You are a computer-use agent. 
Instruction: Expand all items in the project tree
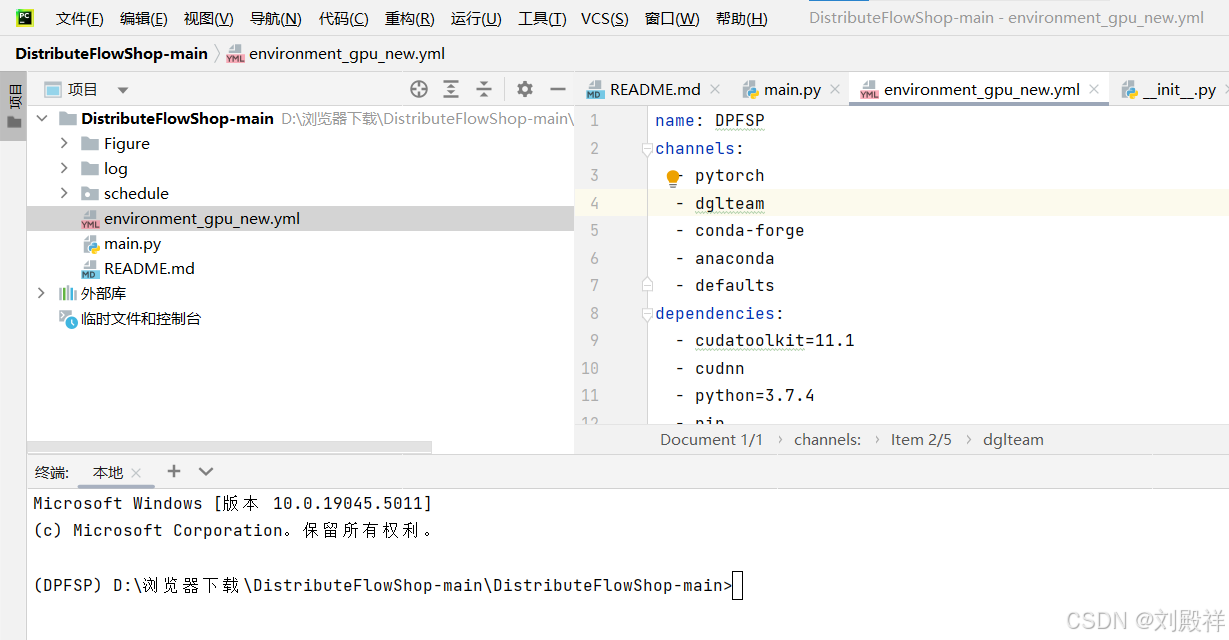pos(451,89)
